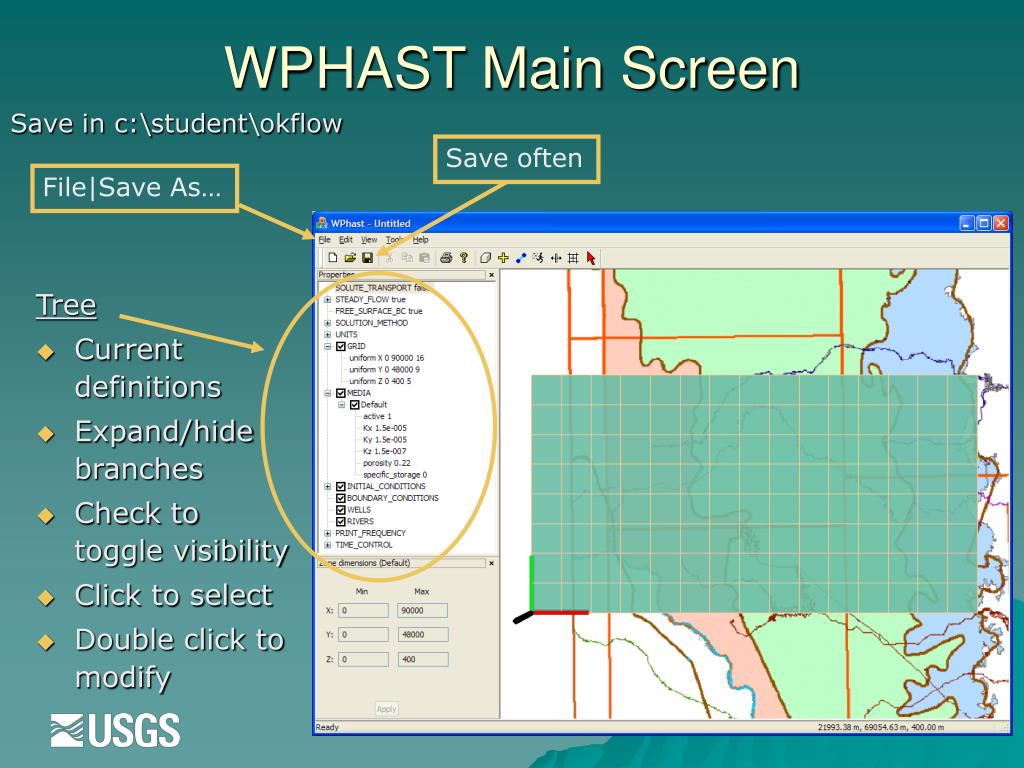1024x768 pixels.
Task: Hide RIVERS using its checkbox
Action: coord(341,522)
